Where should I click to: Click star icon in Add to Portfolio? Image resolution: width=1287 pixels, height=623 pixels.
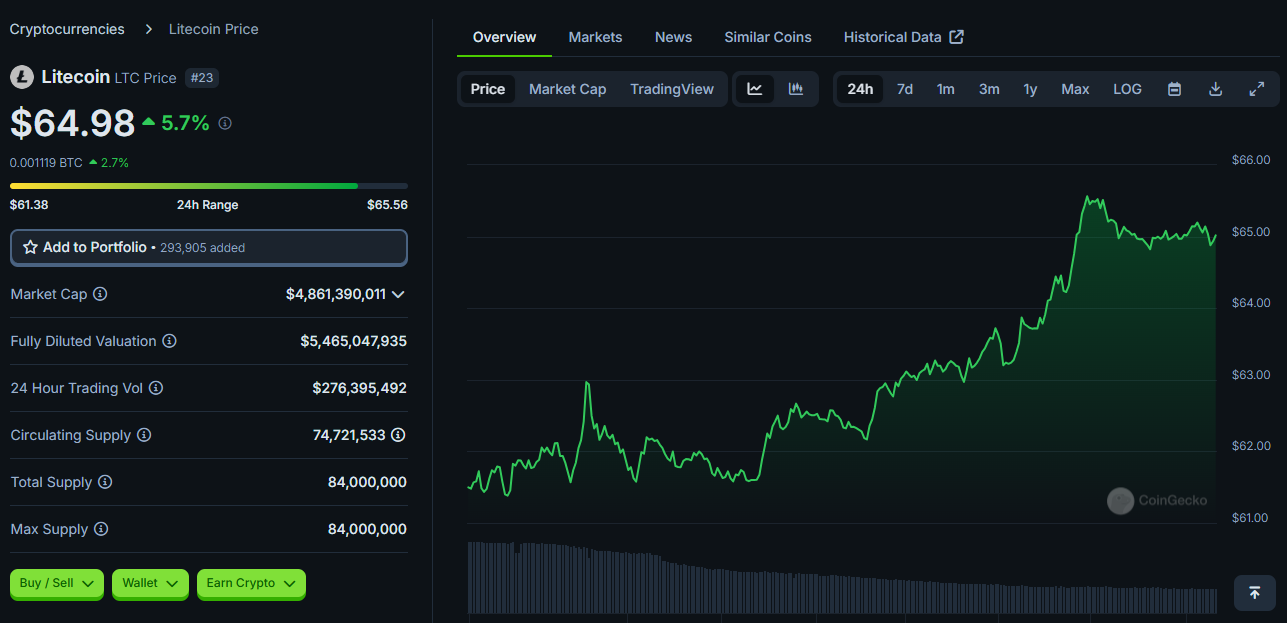[30, 247]
